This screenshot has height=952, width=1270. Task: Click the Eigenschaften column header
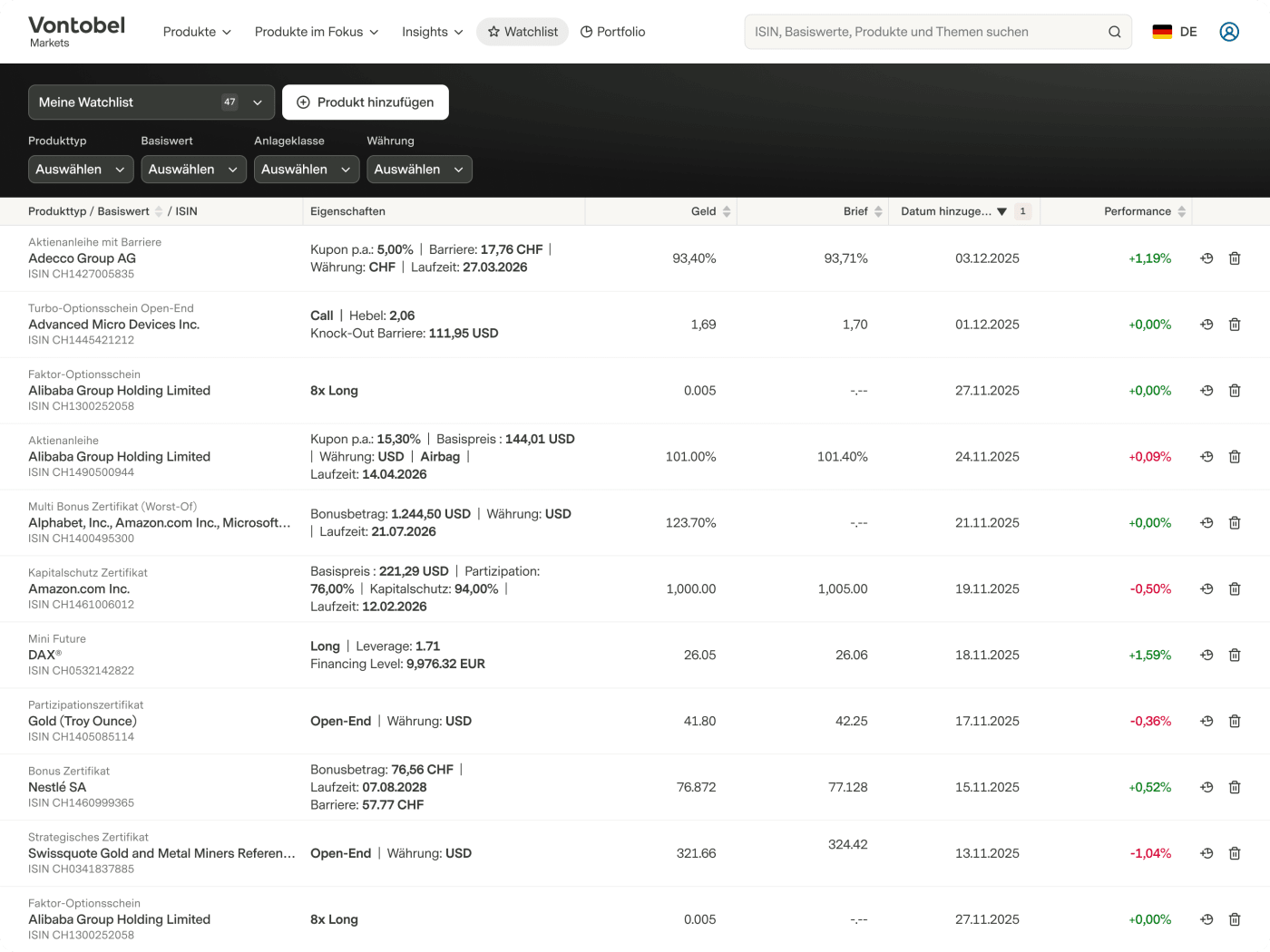347,211
